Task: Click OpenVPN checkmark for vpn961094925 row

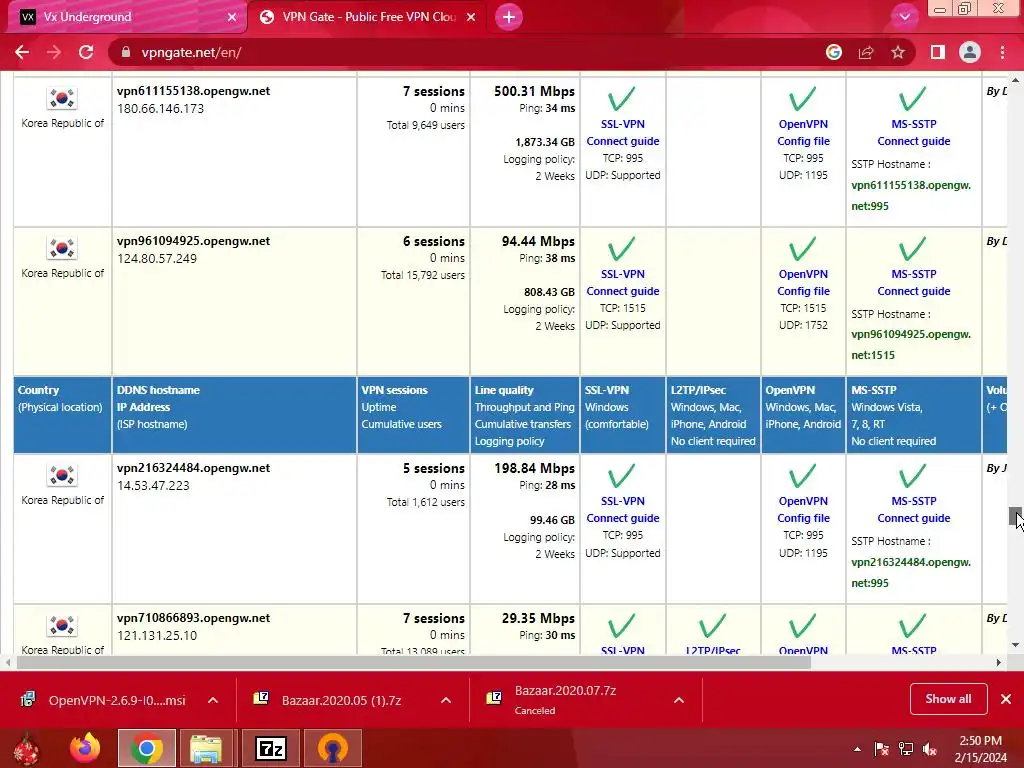Action: (x=802, y=249)
